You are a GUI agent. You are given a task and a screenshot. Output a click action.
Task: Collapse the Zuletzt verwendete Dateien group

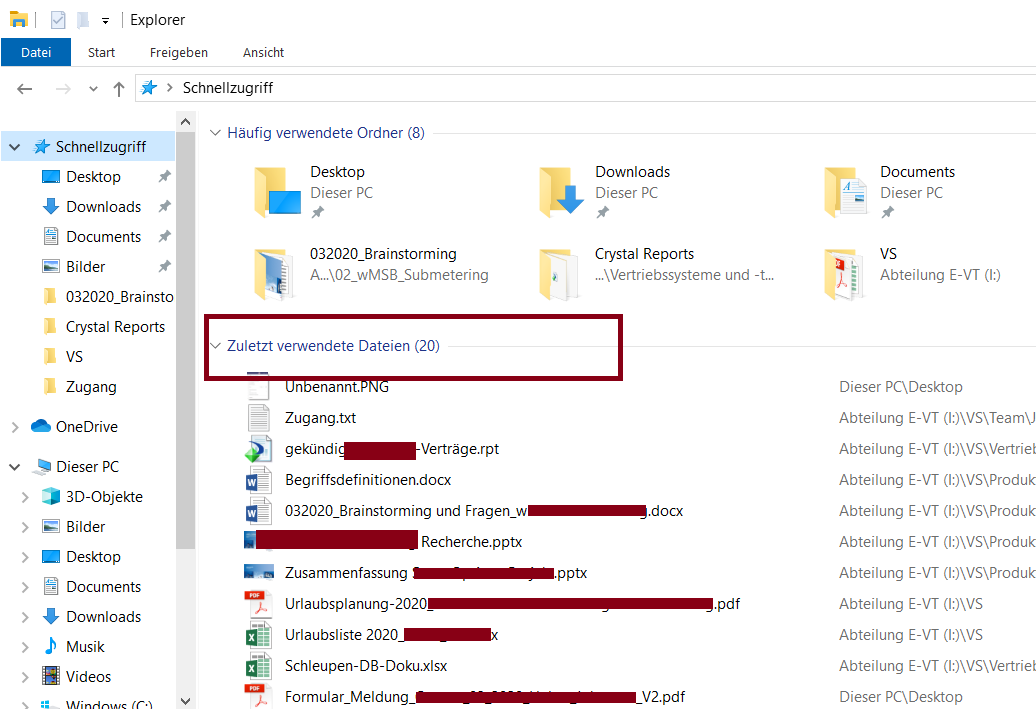pos(215,346)
